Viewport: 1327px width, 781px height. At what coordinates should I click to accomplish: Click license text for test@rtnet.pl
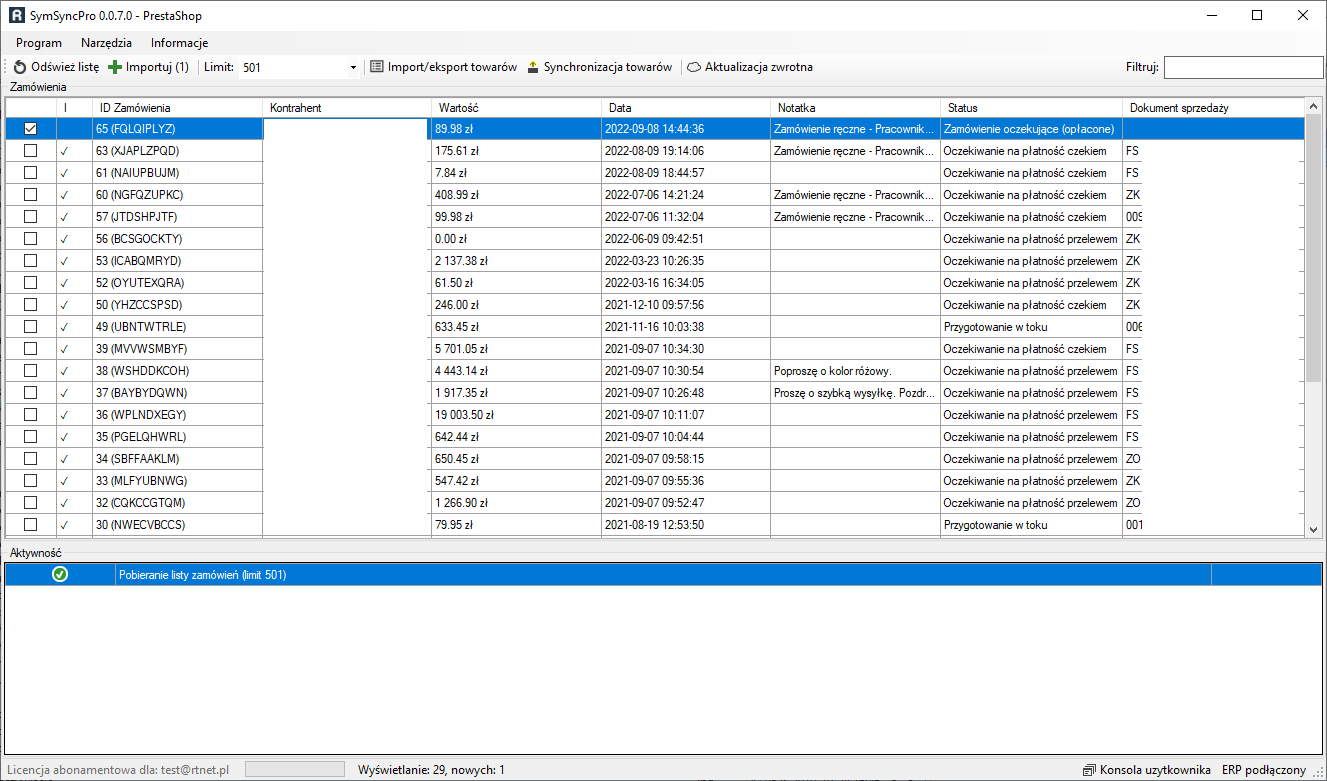click(x=119, y=770)
